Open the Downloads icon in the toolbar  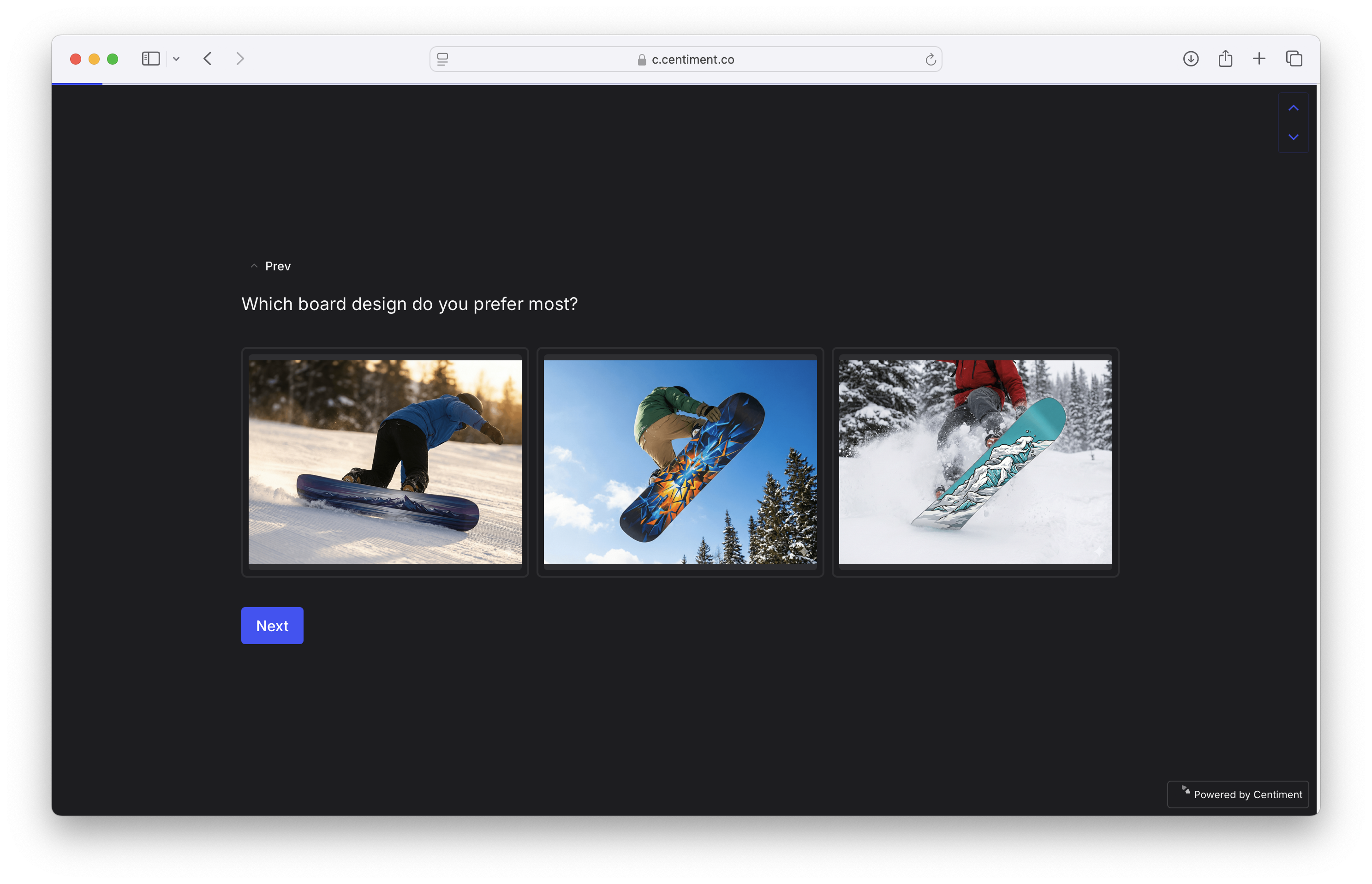[1191, 59]
